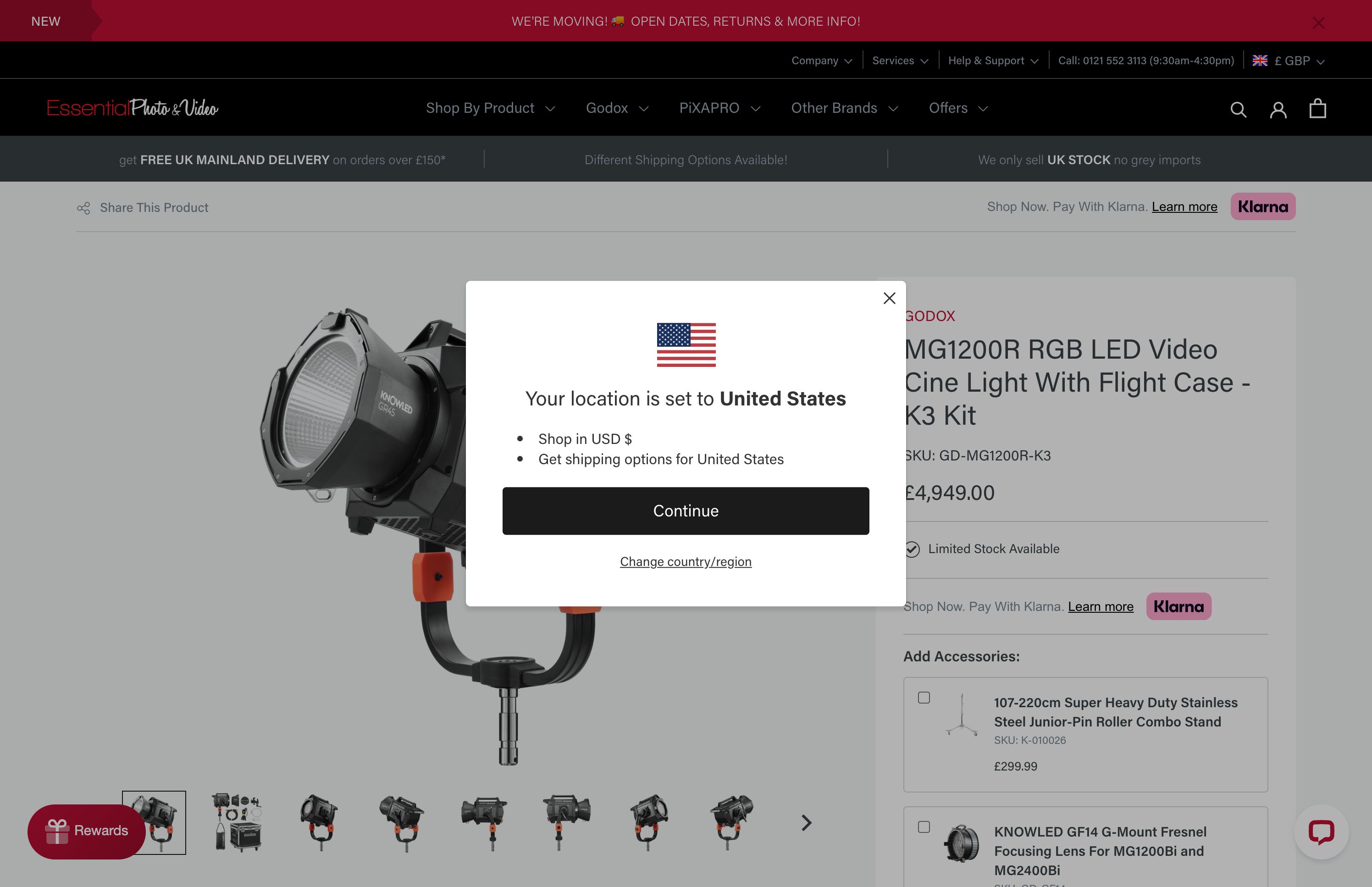
Task: Select the flight case kit contents thumbnail
Action: tap(237, 822)
